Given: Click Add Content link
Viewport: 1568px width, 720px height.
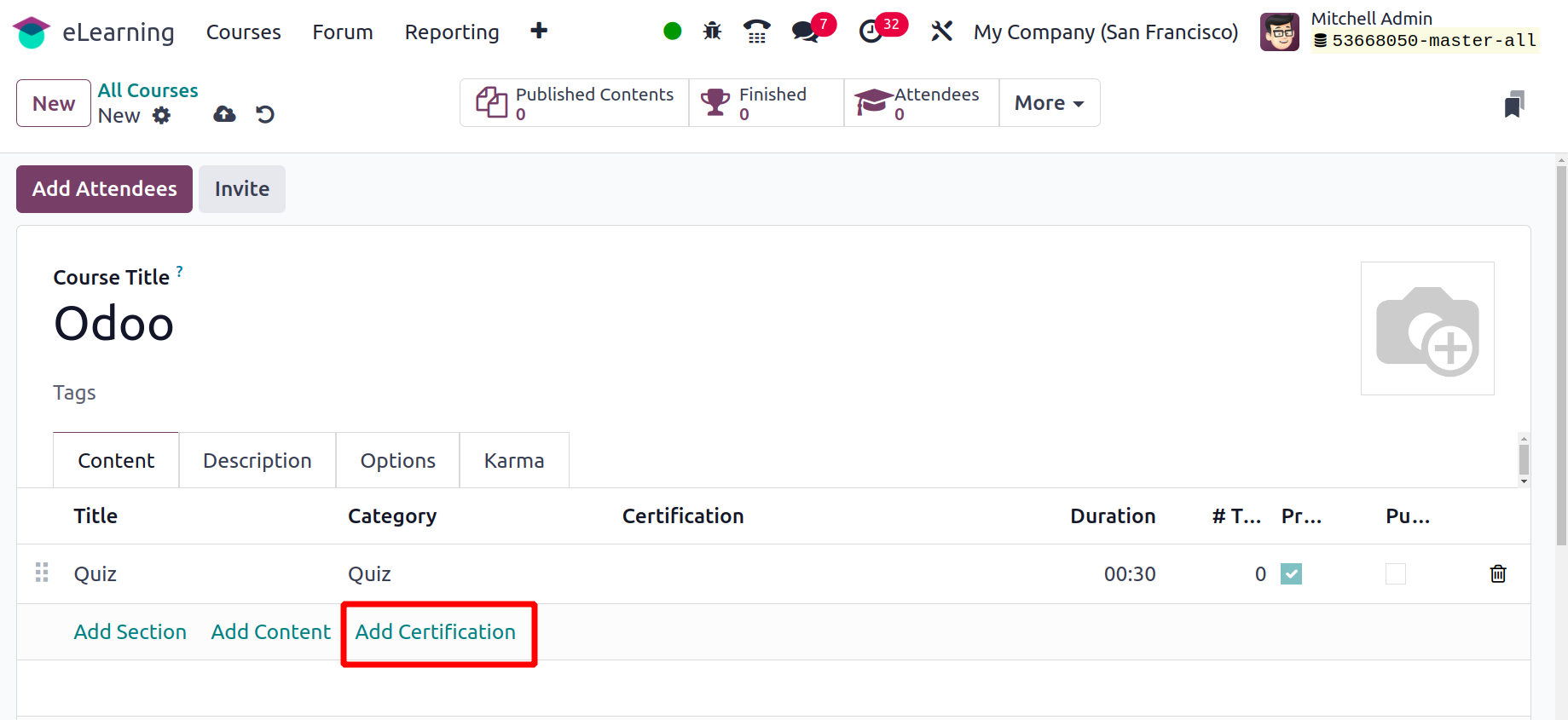Looking at the screenshot, I should [270, 631].
